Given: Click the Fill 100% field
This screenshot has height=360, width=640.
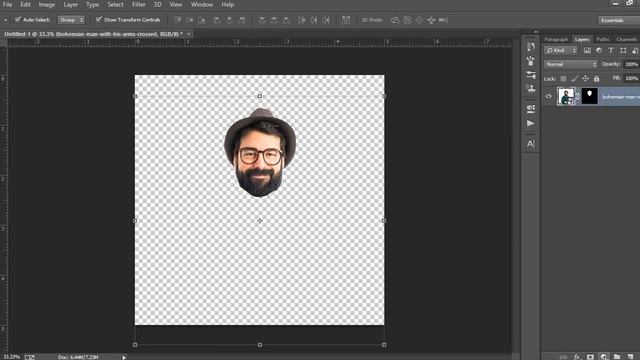Looking at the screenshot, I should (x=632, y=78).
